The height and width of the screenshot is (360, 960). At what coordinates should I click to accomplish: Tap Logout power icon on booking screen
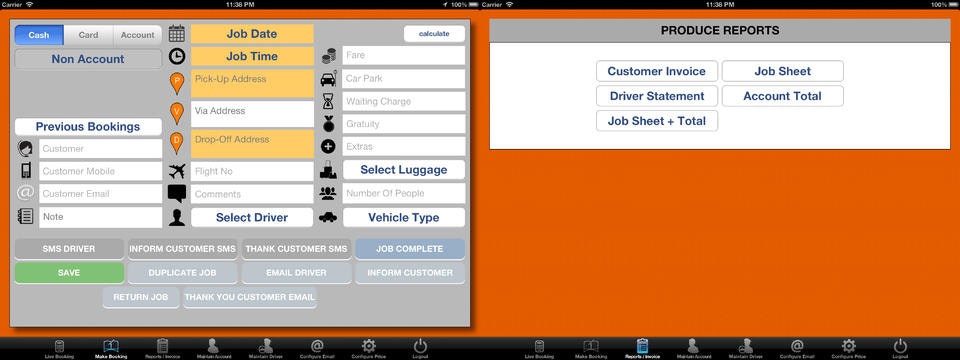tap(420, 349)
